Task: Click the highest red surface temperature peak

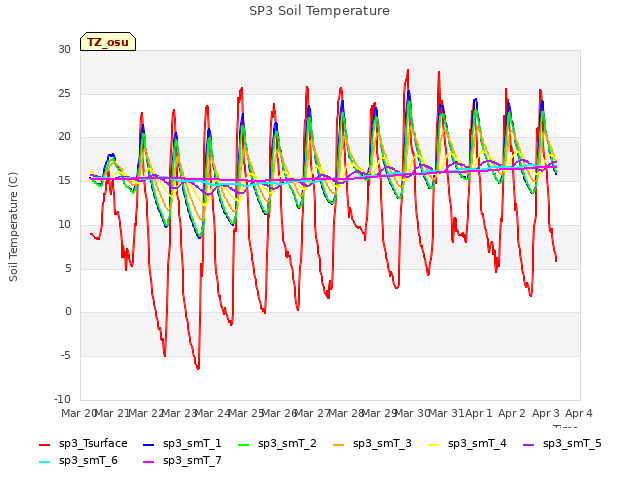Action: tap(408, 70)
